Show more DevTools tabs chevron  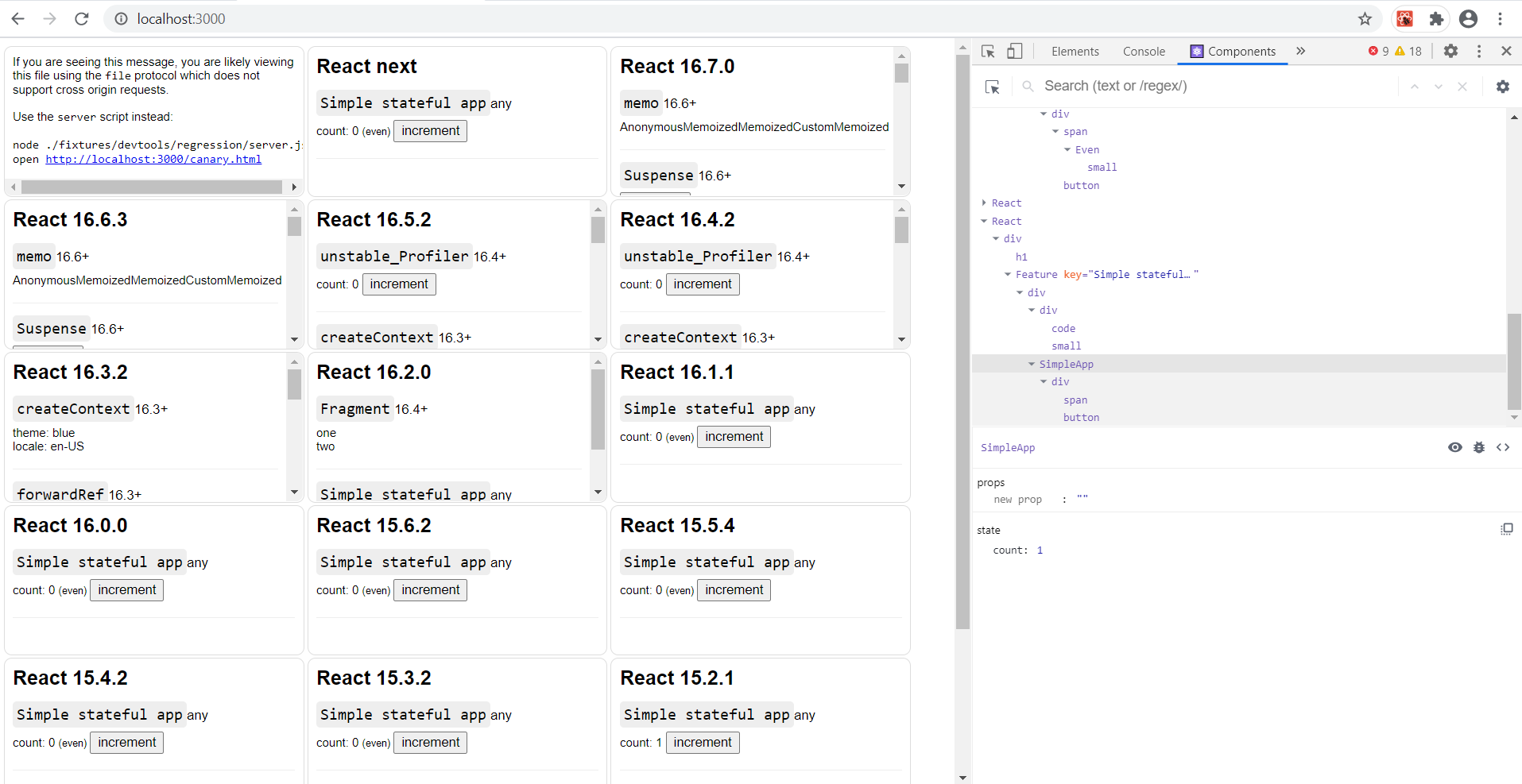(1300, 51)
